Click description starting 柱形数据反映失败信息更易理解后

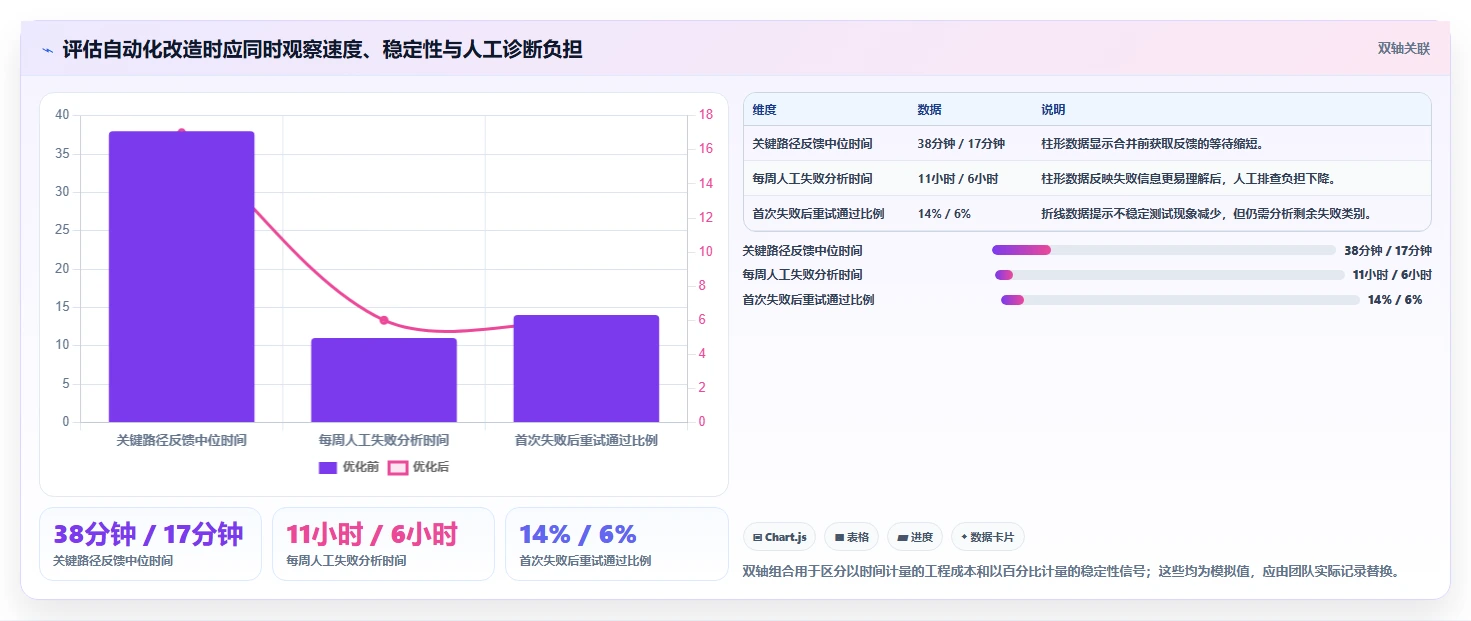[x=1189, y=179]
